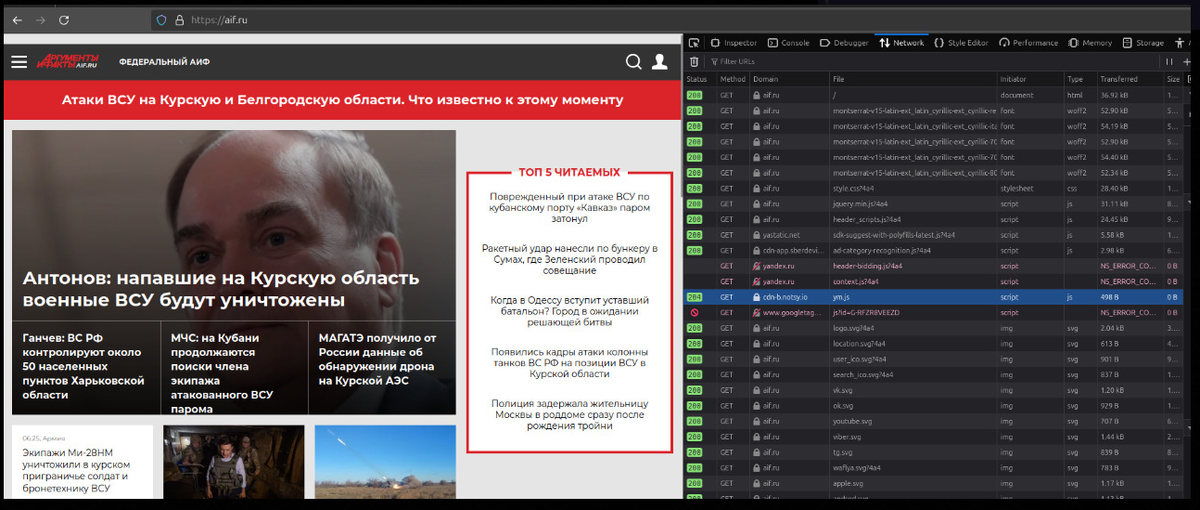Pause network recording in DevTools

1171,62
